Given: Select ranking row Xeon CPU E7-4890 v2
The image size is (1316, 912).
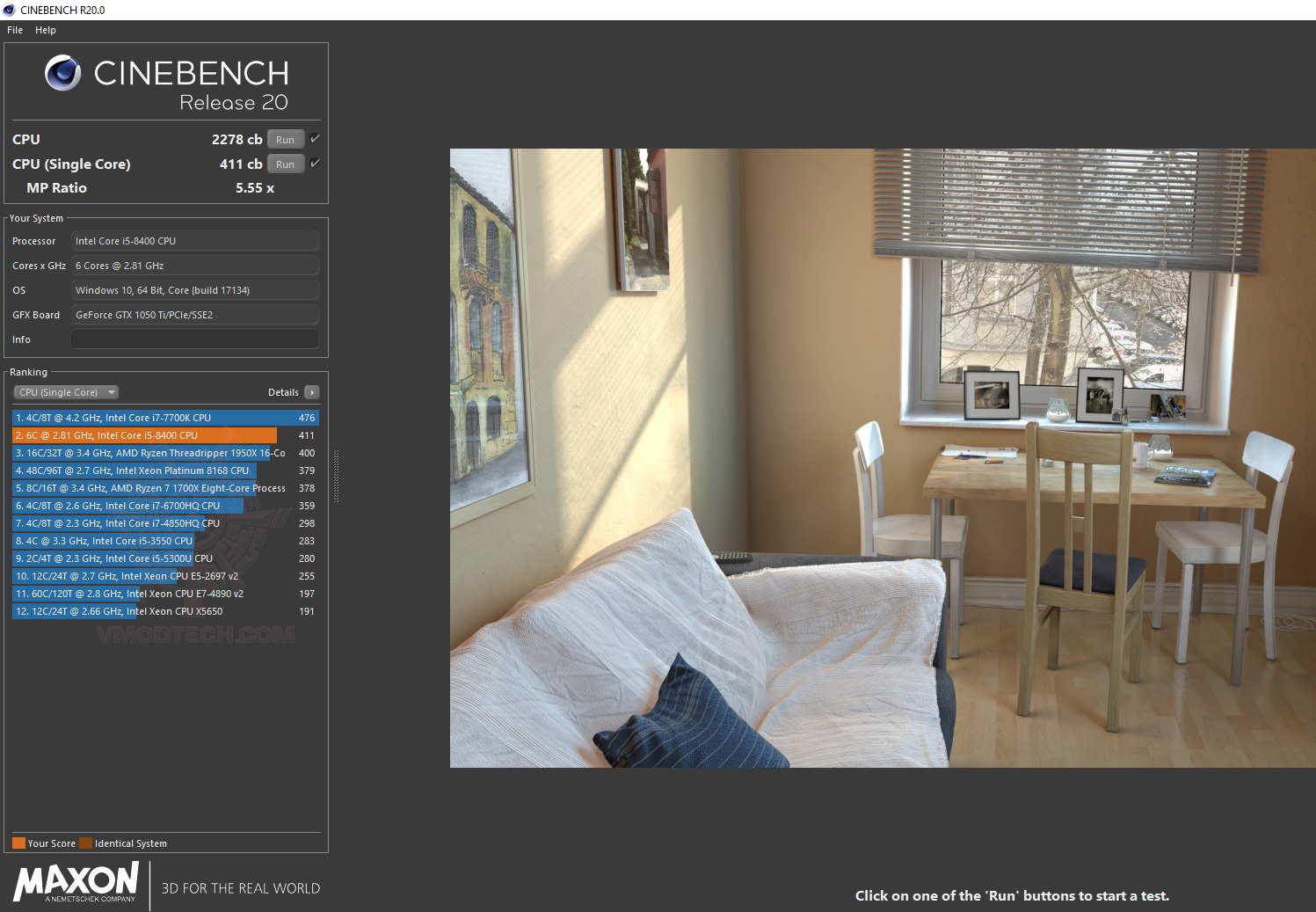Looking at the screenshot, I should coord(165,594).
